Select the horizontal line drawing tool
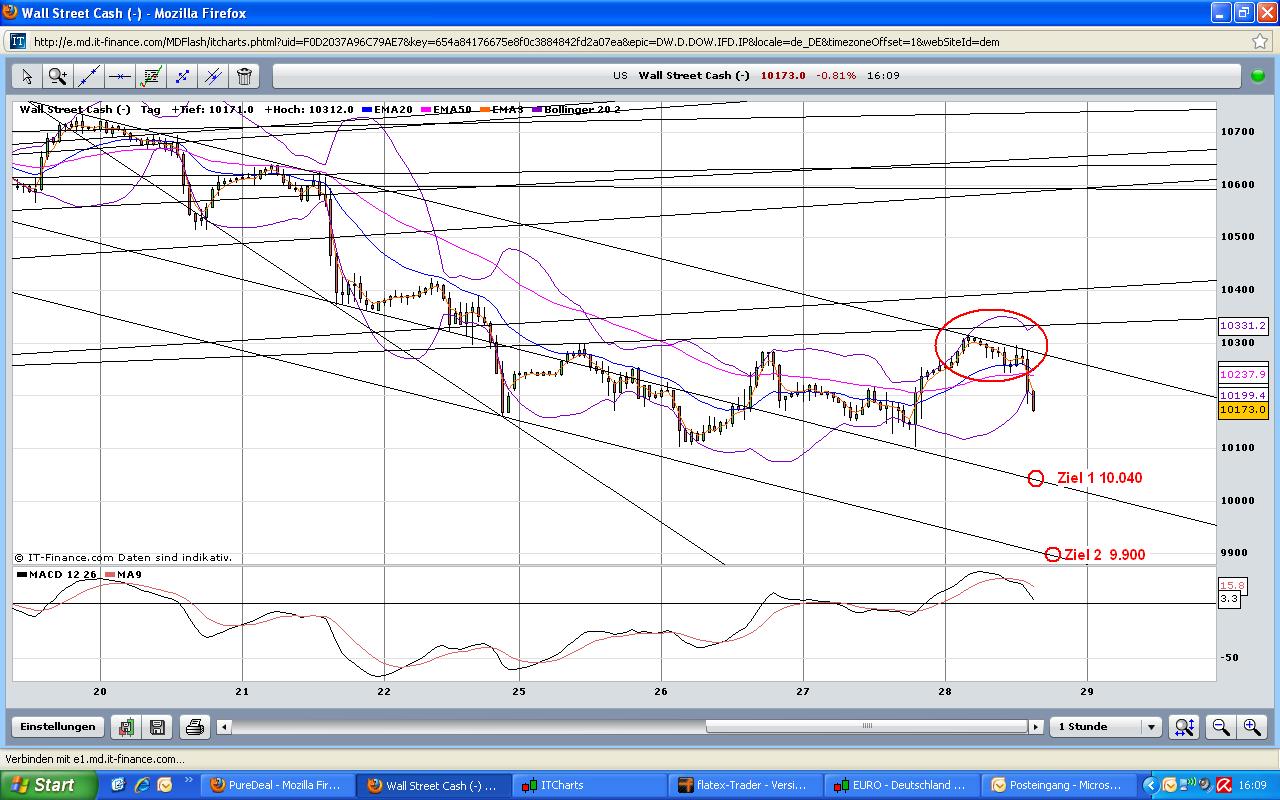1280x800 pixels. (118, 76)
